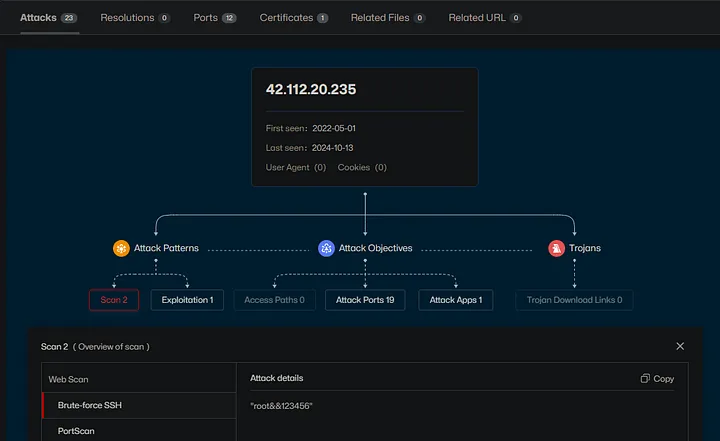Screen dimensions: 720x441
Task: Select the Attack Apps 1 node
Action: (456, 300)
